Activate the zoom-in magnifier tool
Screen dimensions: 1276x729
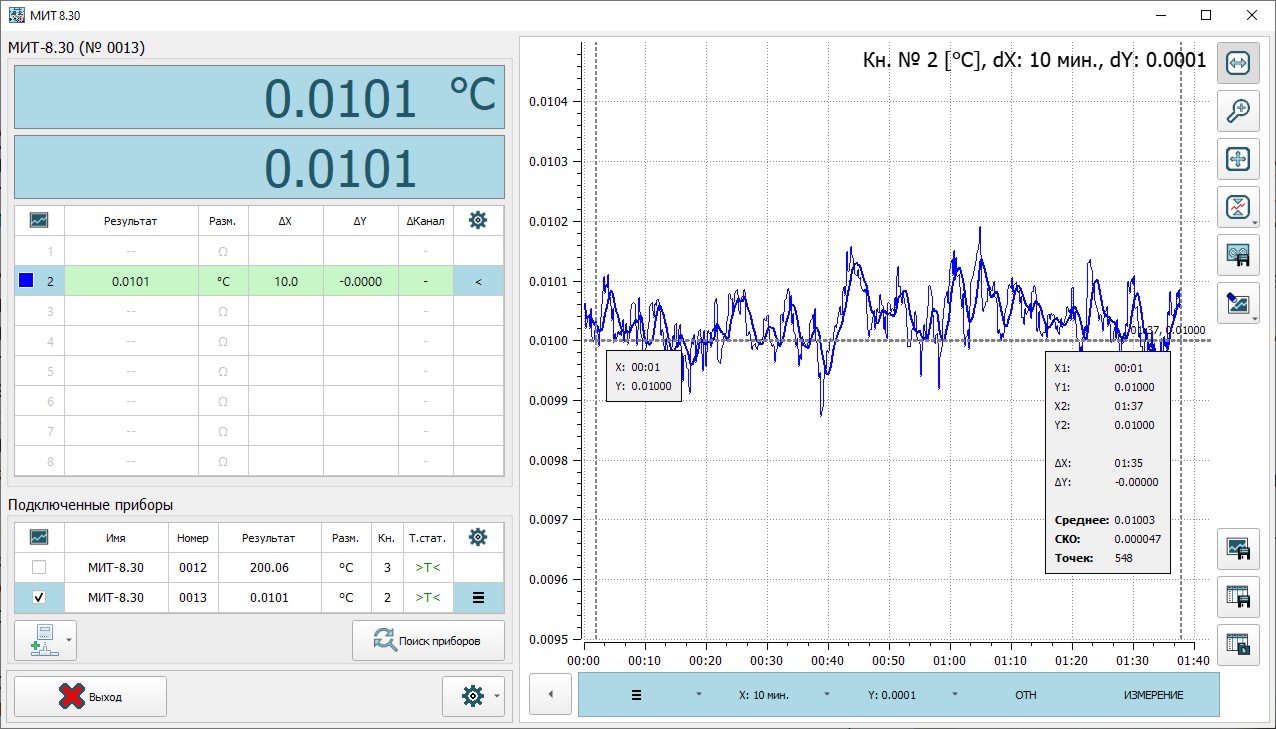tap(1237, 110)
